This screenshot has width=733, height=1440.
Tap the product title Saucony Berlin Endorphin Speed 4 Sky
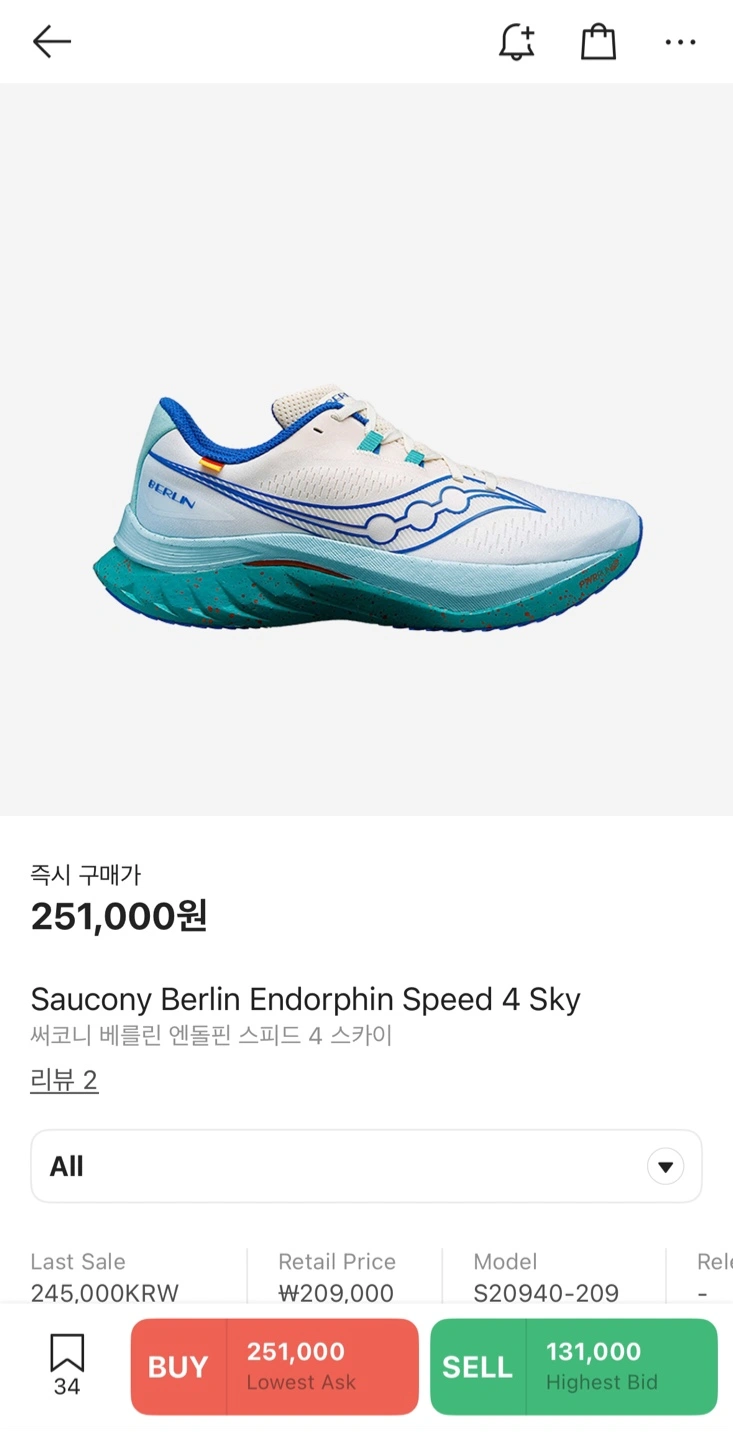306,999
